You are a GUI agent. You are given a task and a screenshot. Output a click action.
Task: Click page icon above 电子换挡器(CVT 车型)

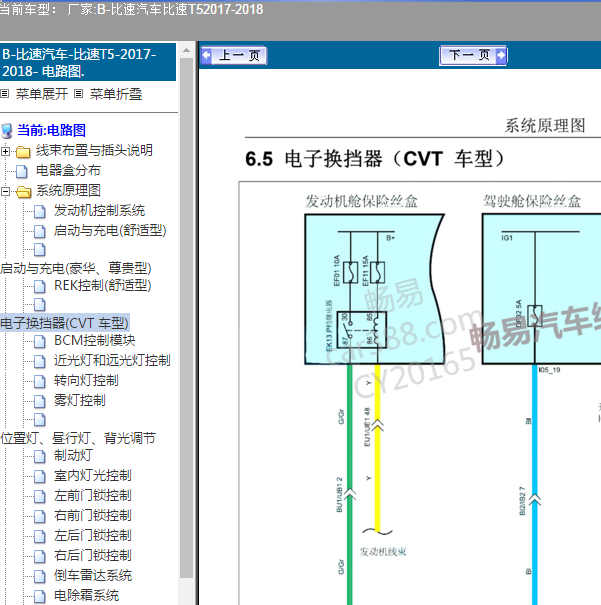pos(39,305)
